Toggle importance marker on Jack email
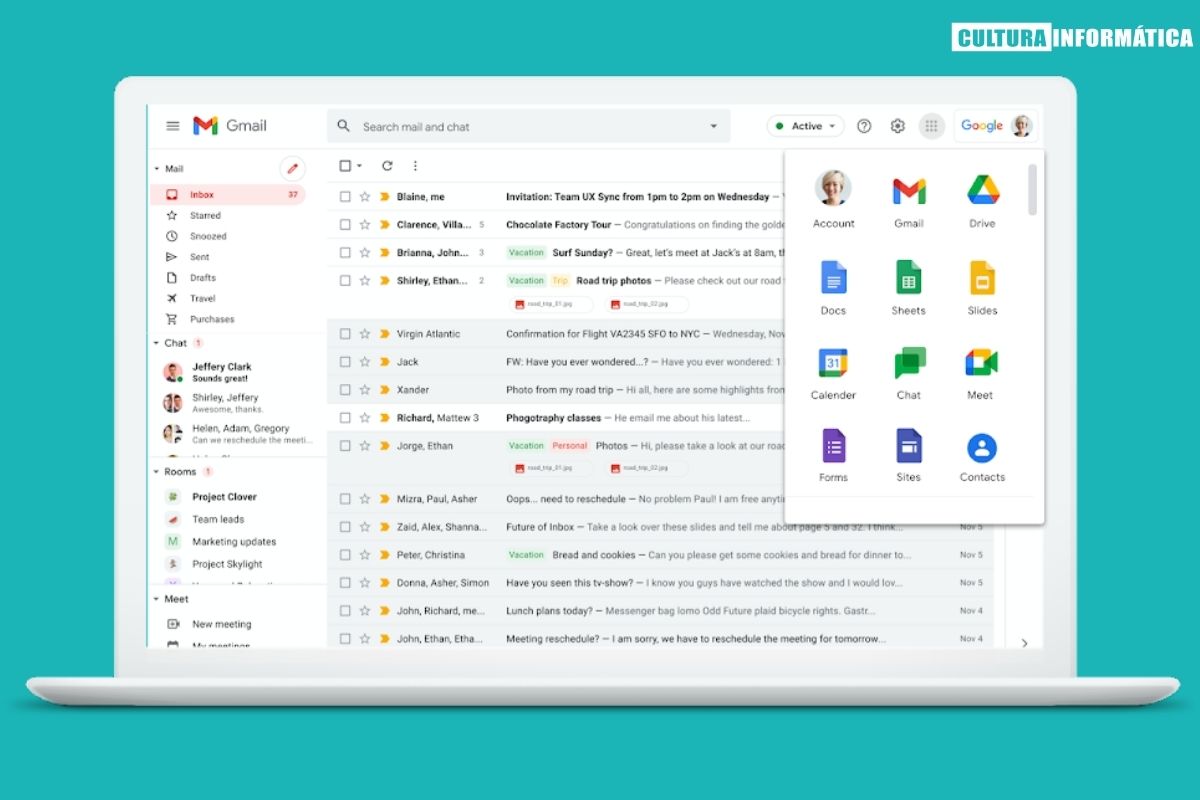The width and height of the screenshot is (1200, 800). 384,362
